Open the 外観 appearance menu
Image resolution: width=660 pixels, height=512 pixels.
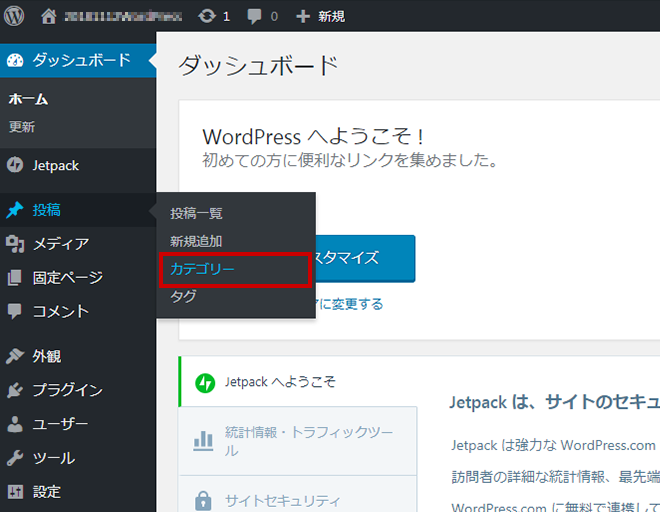pos(46,356)
